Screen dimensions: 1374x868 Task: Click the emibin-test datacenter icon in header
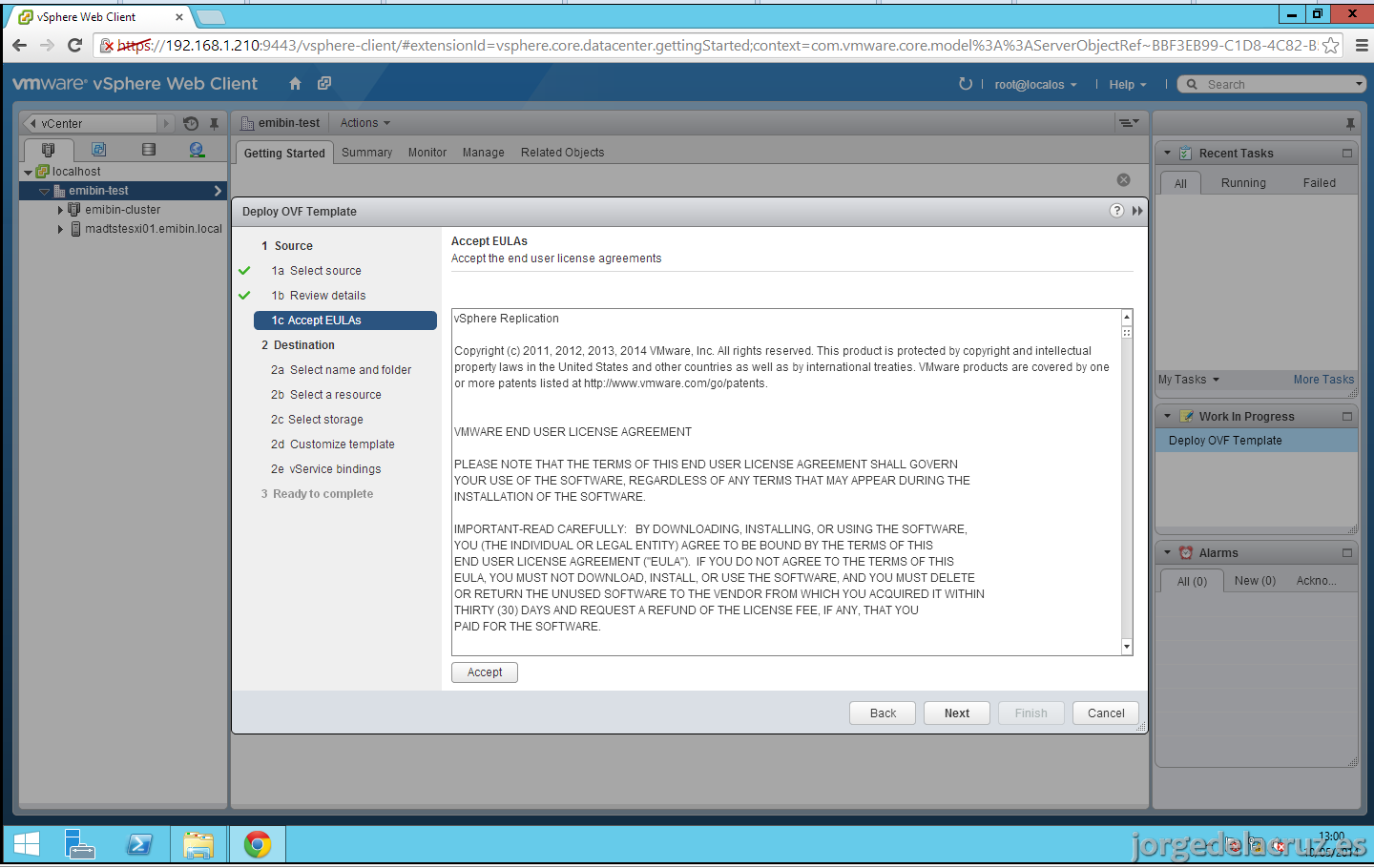click(248, 123)
